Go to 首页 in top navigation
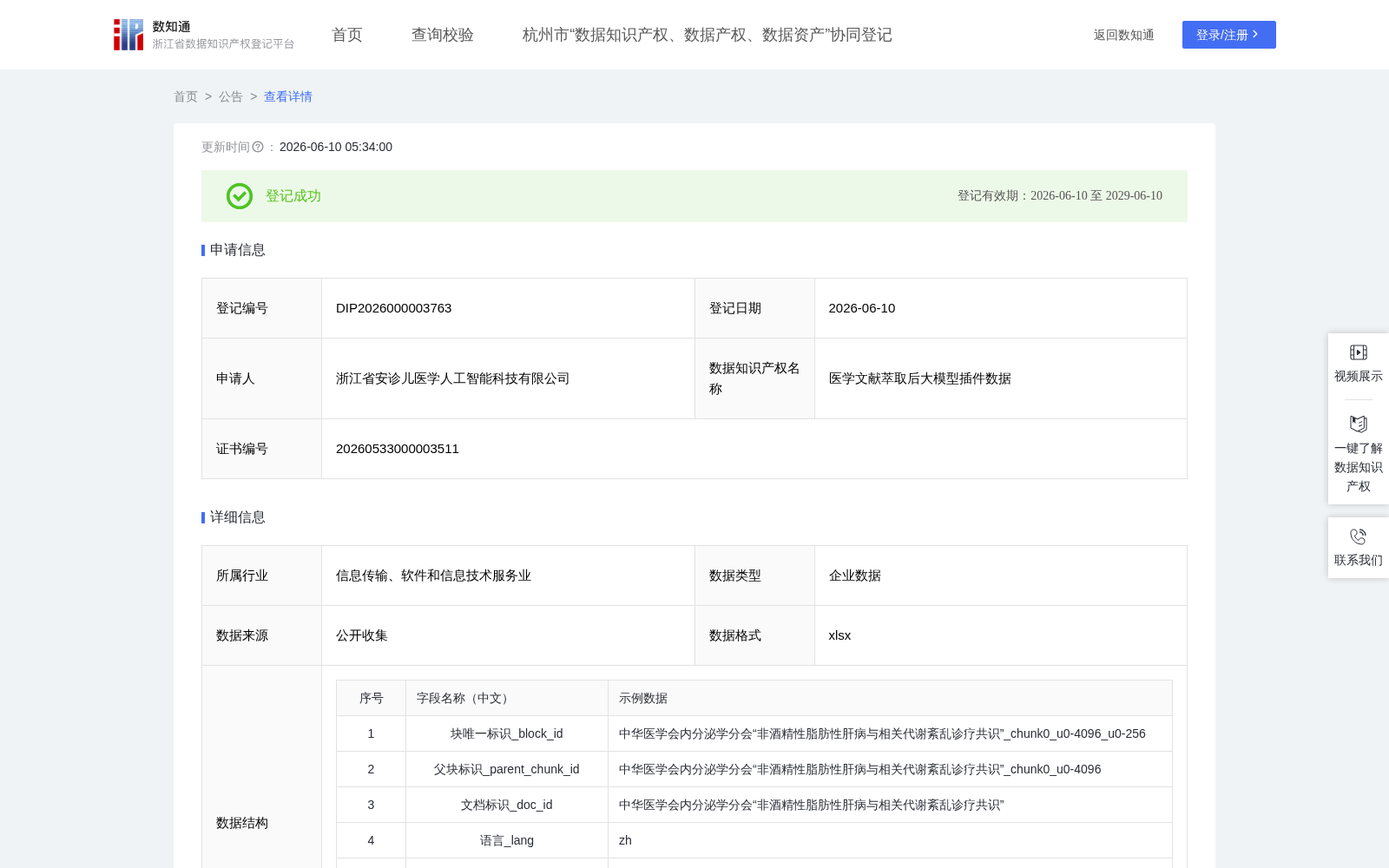Image resolution: width=1389 pixels, height=868 pixels. click(x=347, y=35)
